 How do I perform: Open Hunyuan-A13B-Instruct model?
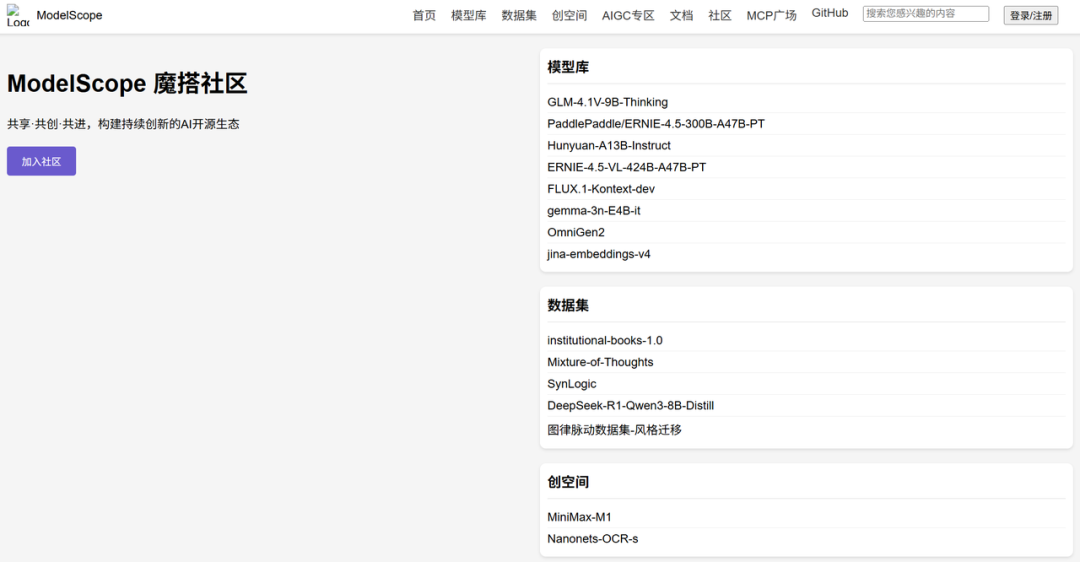pos(609,145)
